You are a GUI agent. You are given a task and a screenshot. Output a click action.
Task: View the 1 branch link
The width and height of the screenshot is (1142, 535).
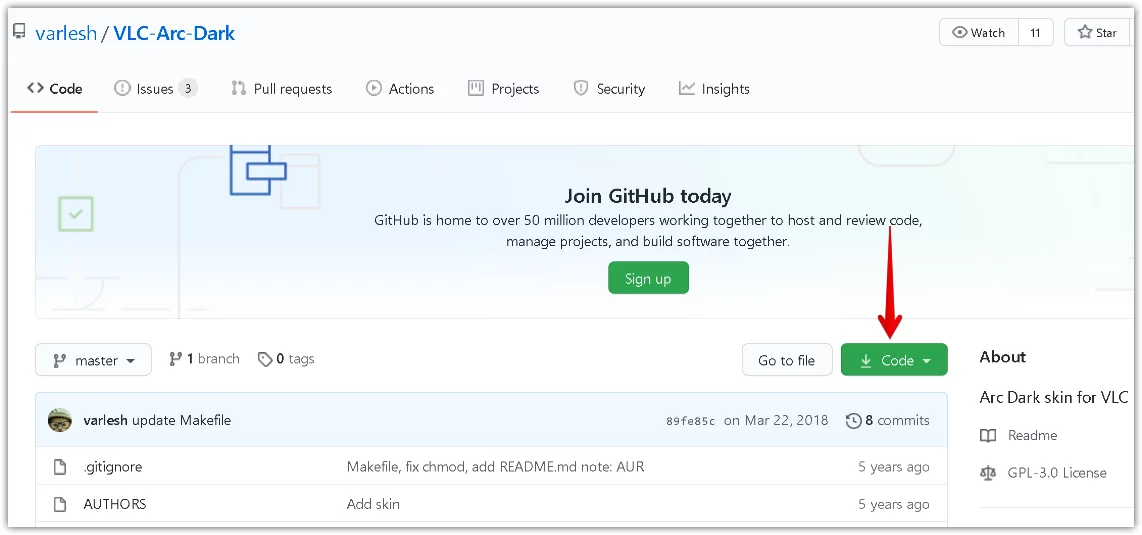[x=204, y=359]
